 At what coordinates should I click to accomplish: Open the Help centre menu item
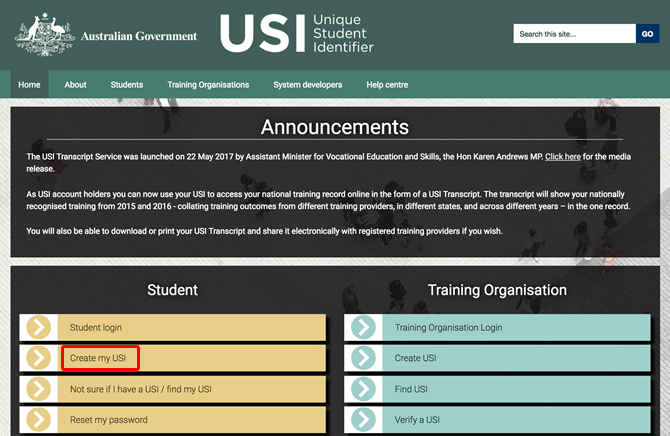[387, 85]
